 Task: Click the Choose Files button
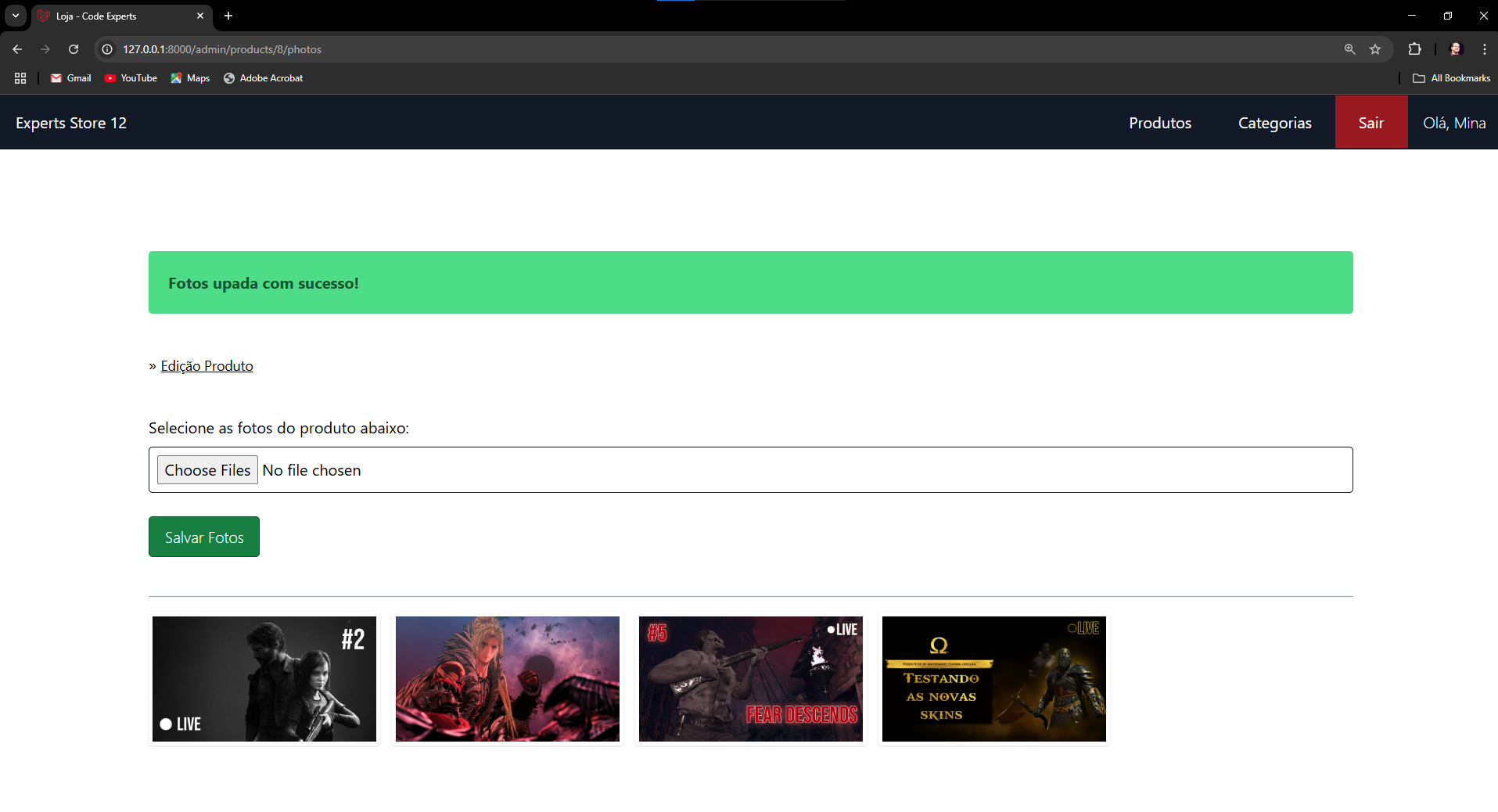point(207,470)
